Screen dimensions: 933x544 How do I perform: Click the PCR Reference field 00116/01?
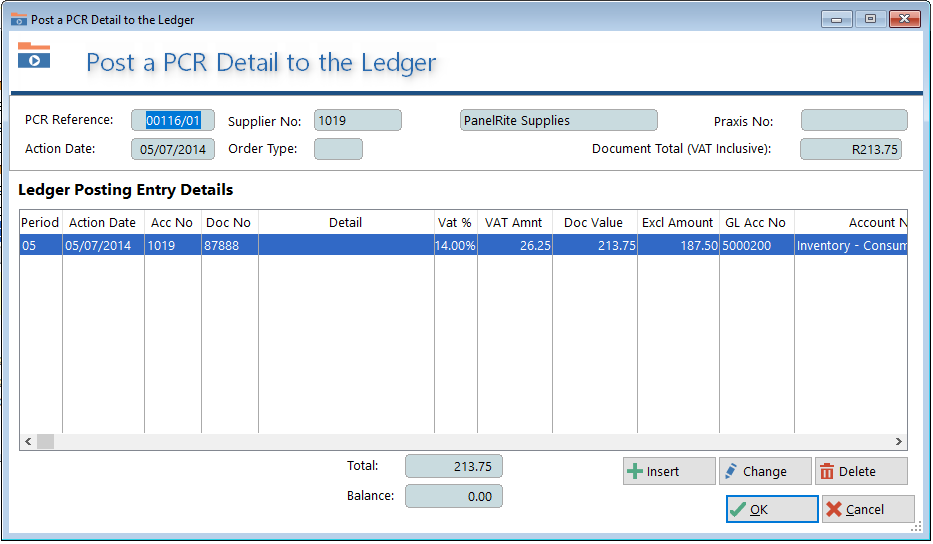pos(173,120)
